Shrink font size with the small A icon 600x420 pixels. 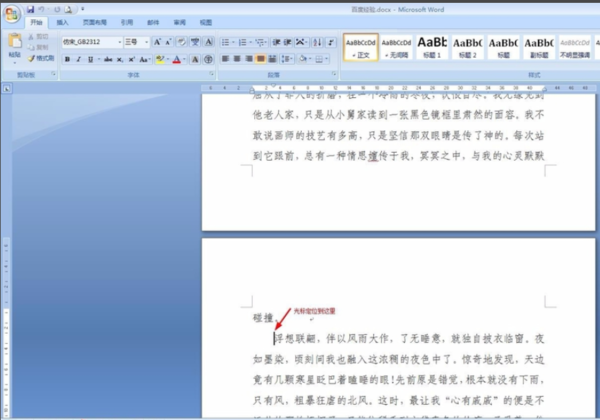[168, 42]
